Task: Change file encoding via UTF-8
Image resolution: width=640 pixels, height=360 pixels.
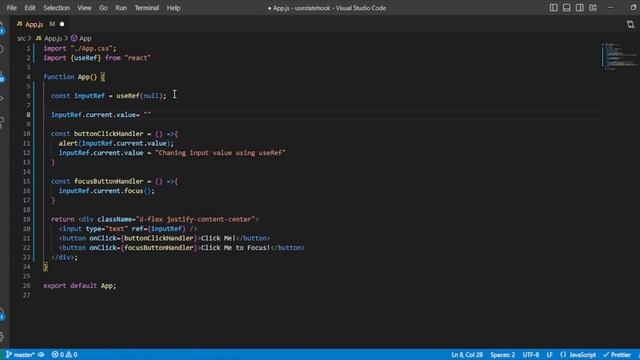Action: 531,355
